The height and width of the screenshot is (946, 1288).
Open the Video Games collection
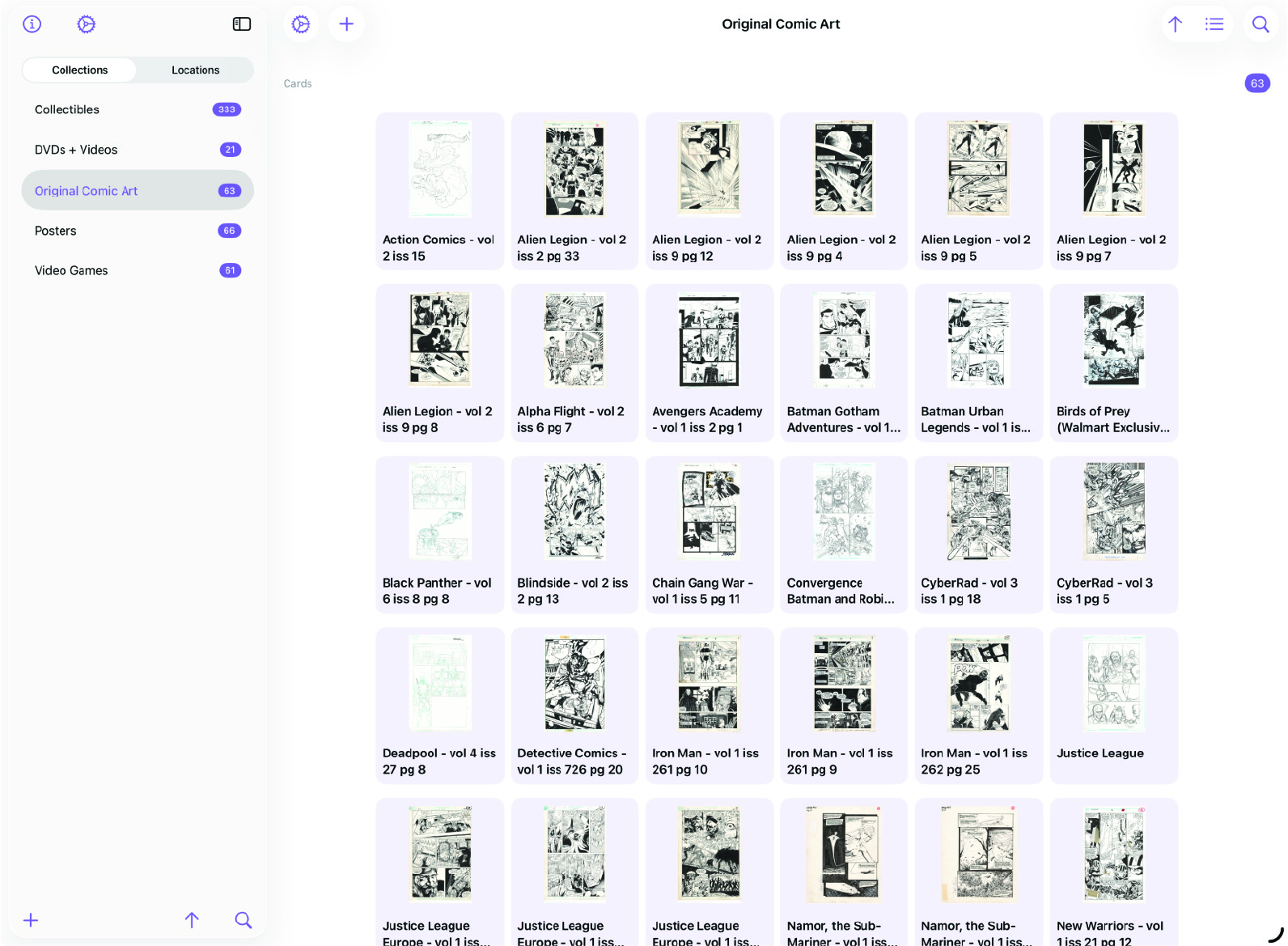click(x=138, y=270)
